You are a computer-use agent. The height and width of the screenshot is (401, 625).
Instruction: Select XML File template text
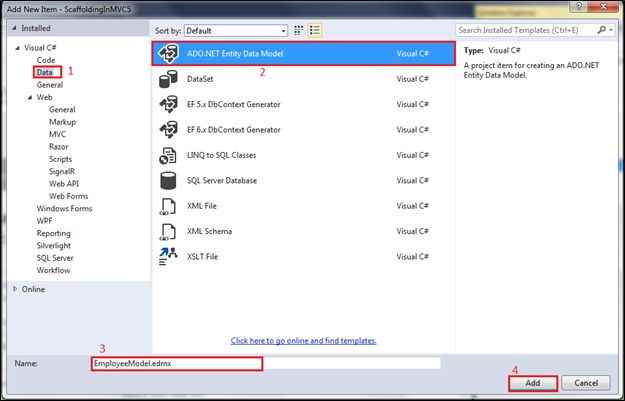click(202, 206)
